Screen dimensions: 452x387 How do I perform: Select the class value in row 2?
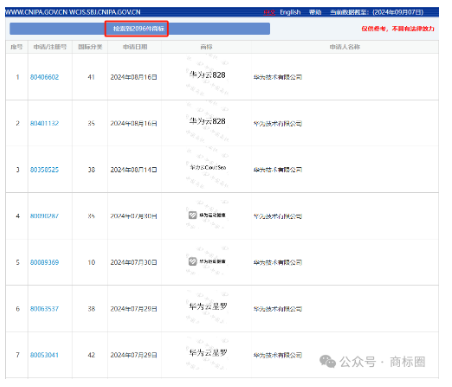click(x=91, y=124)
